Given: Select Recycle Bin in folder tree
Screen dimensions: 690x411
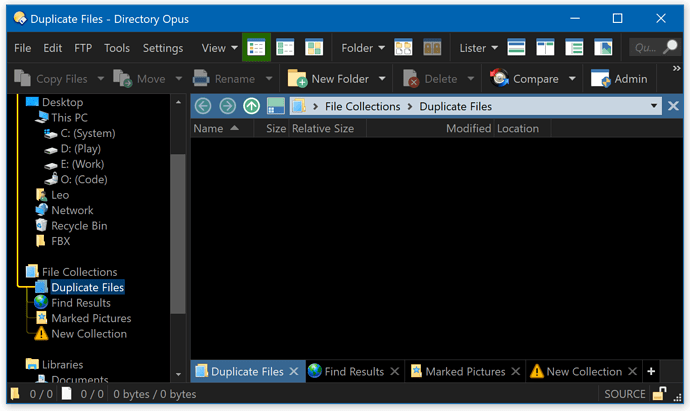Looking at the screenshot, I should (71, 225).
